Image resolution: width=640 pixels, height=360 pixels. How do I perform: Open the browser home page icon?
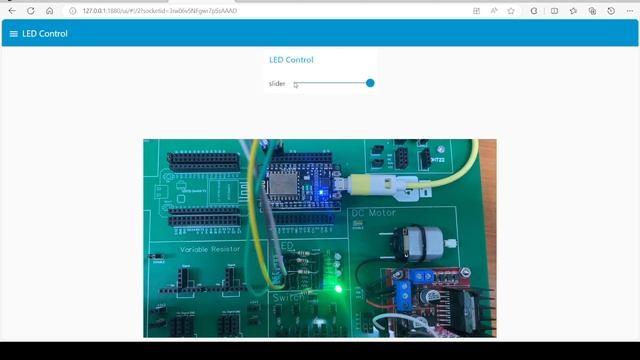[49, 11]
